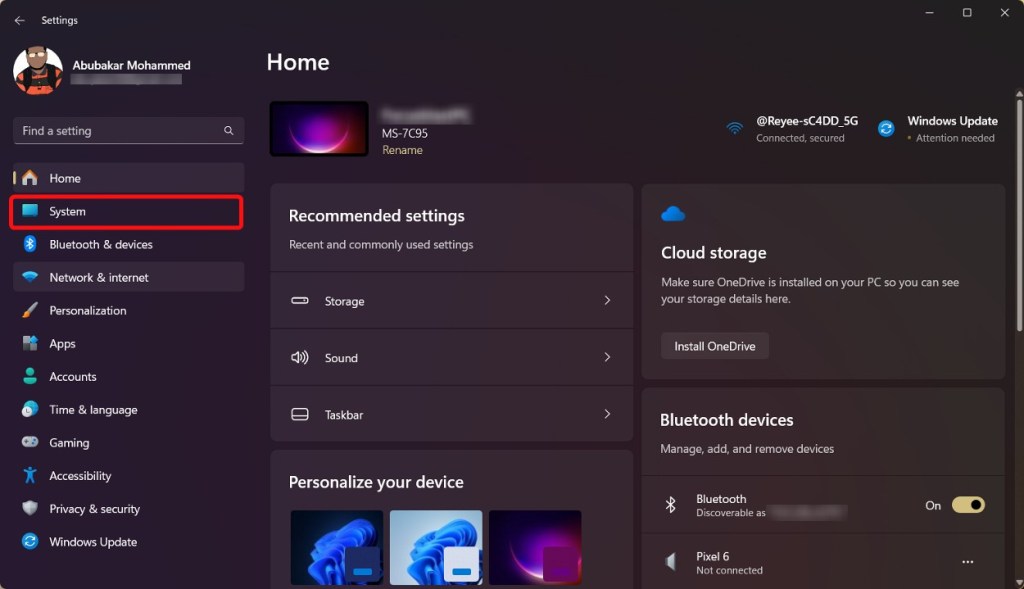1024x589 pixels.
Task: Open the Home settings page
Action: point(129,178)
